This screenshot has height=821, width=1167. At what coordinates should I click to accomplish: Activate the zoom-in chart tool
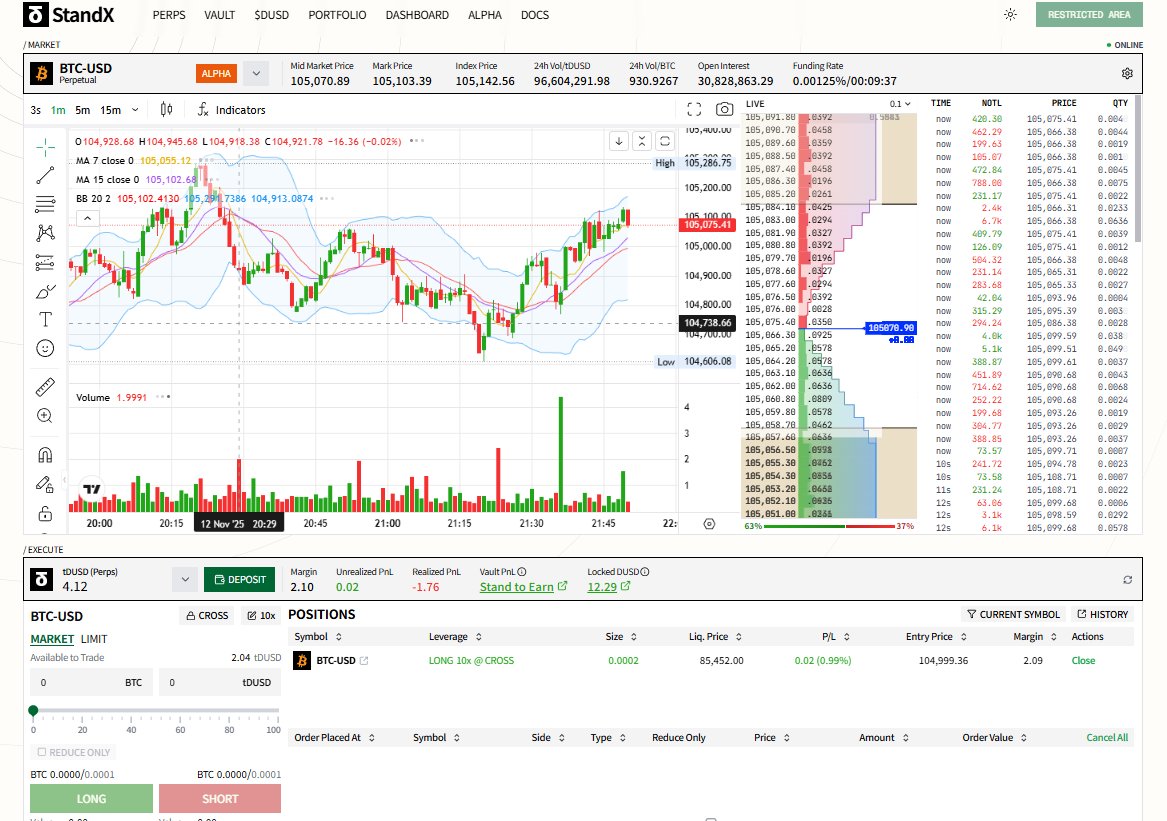45,416
